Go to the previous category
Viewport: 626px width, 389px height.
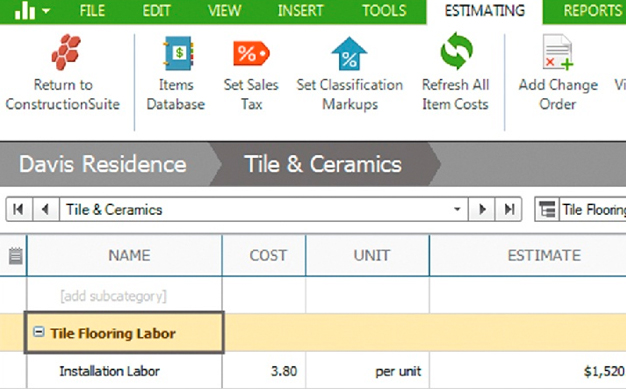click(x=46, y=209)
